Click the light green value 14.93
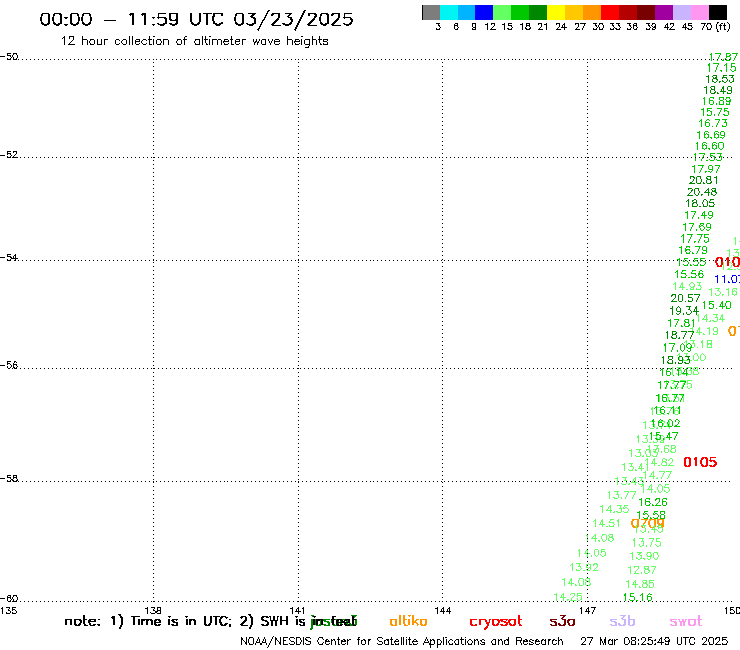This screenshot has height=650, width=740. click(x=687, y=286)
